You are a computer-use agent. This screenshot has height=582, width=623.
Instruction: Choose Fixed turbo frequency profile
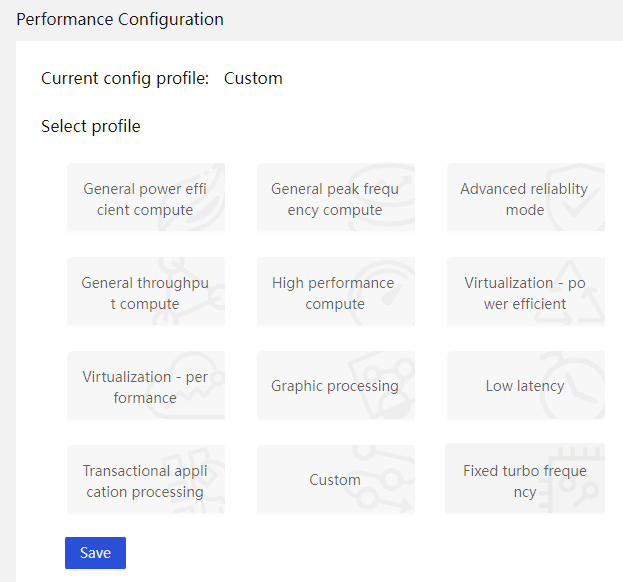pos(525,478)
